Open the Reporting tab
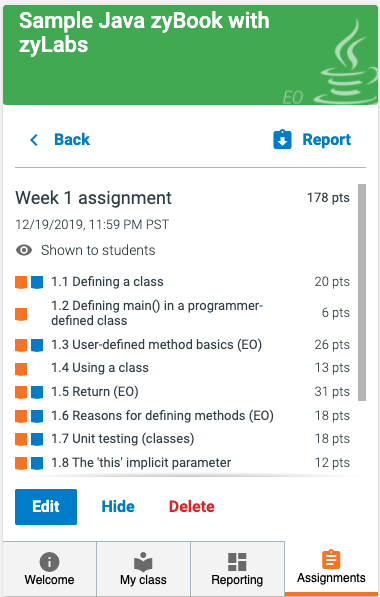 coord(237,568)
